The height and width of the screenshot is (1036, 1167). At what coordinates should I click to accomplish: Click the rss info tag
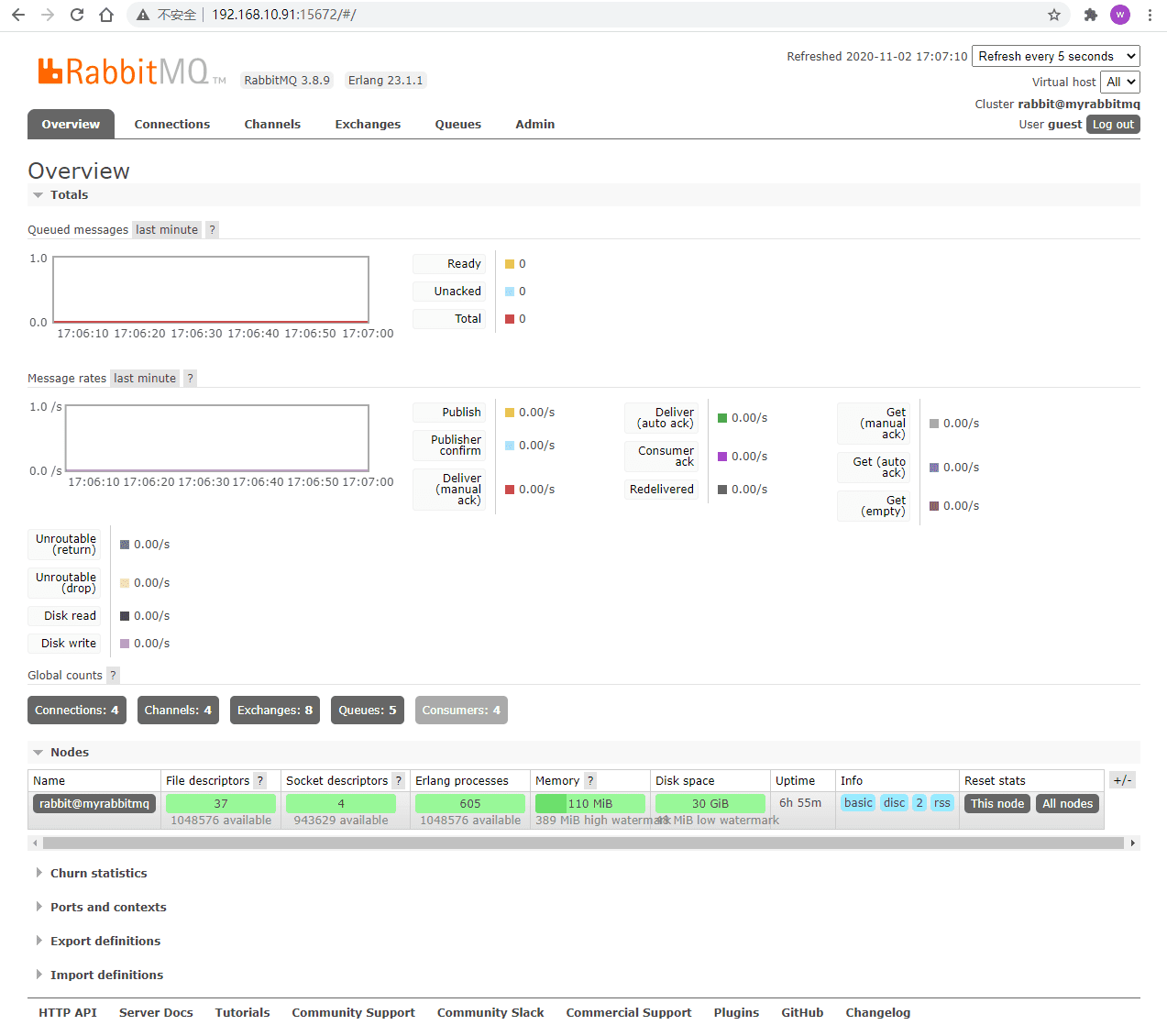(x=942, y=803)
